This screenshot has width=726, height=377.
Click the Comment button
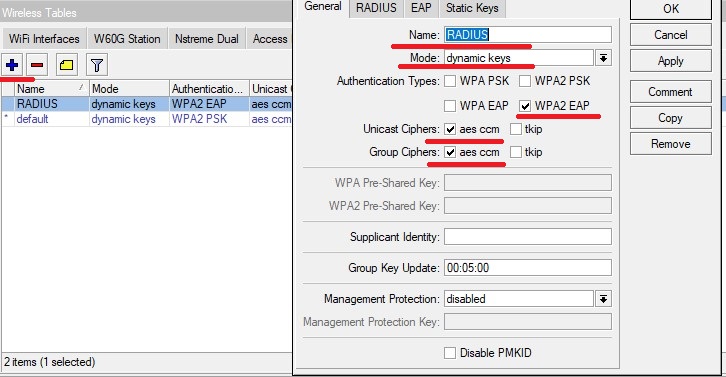pos(670,92)
